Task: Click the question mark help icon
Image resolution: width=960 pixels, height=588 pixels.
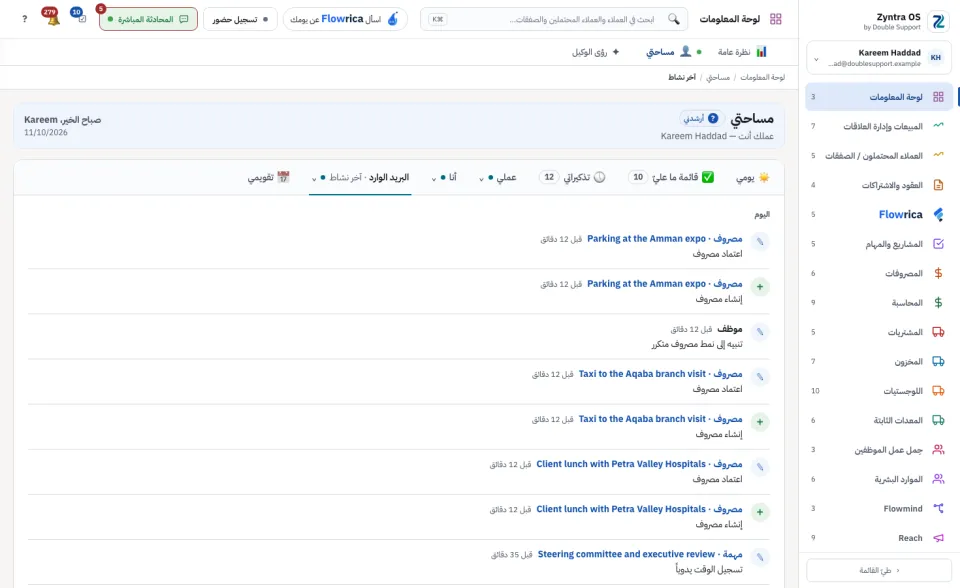Action: click(x=24, y=19)
